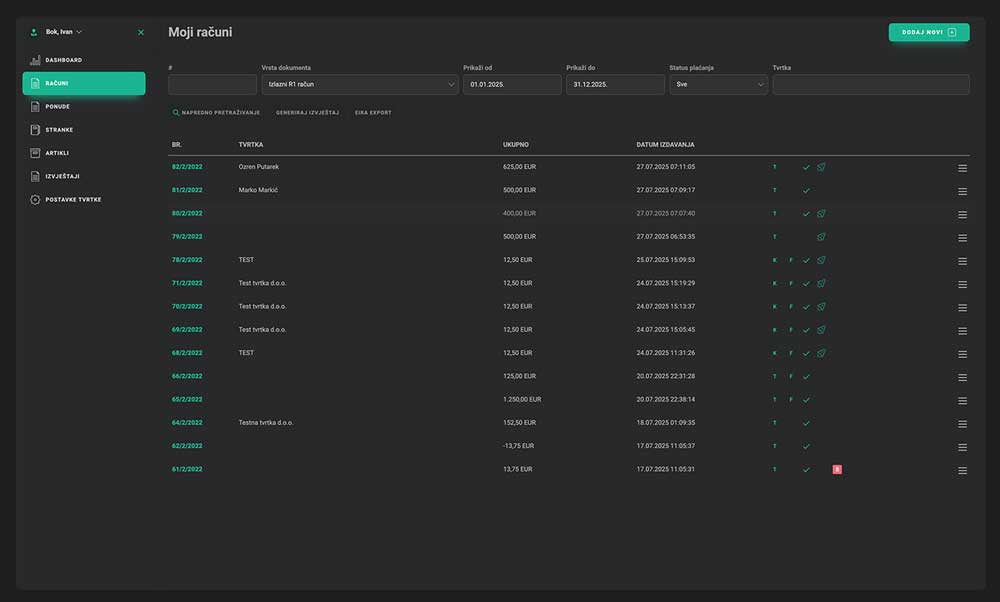Click the Dodaj novi button
Screen dimensions: 1000x602
tap(928, 32)
